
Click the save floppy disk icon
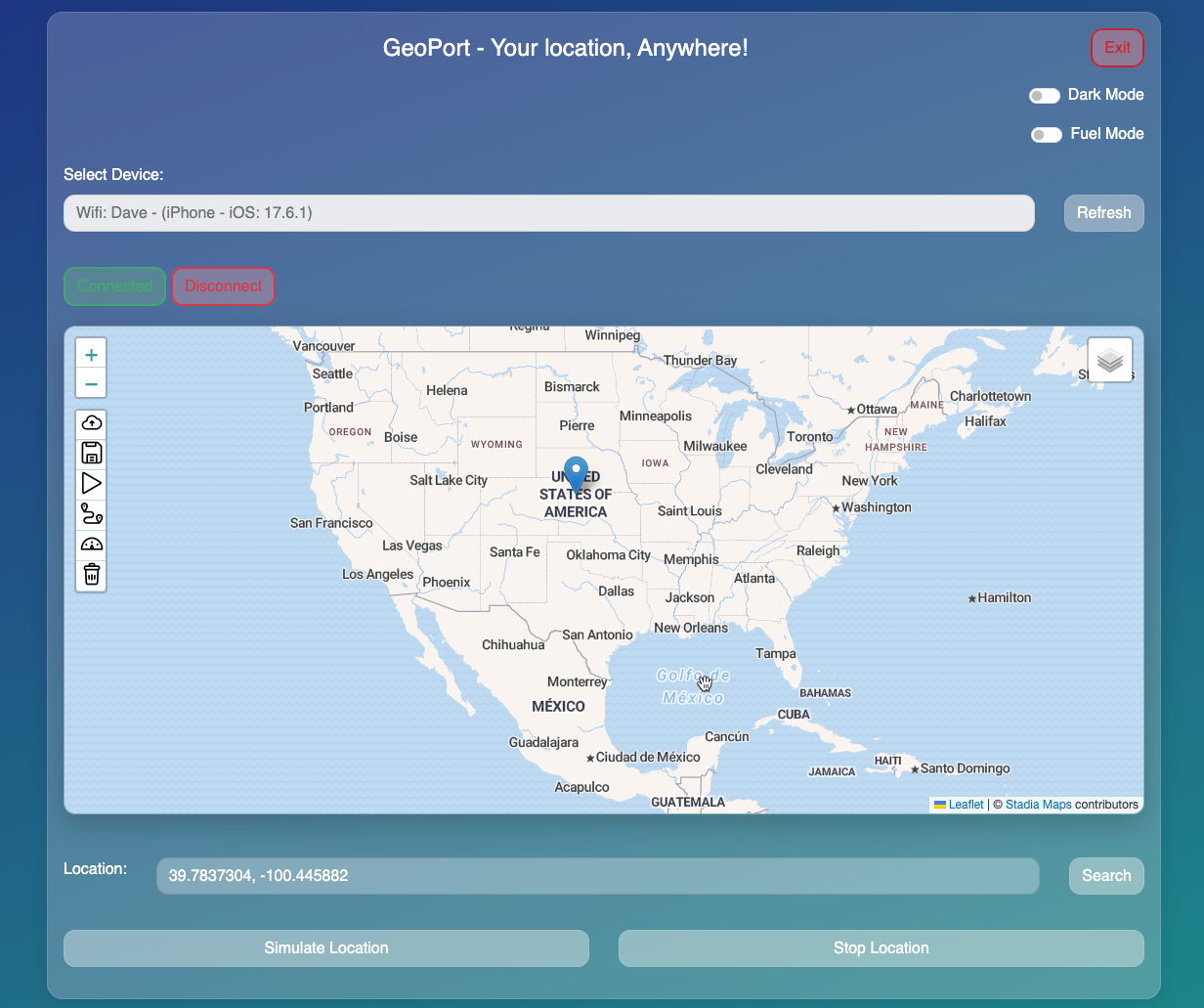click(92, 453)
